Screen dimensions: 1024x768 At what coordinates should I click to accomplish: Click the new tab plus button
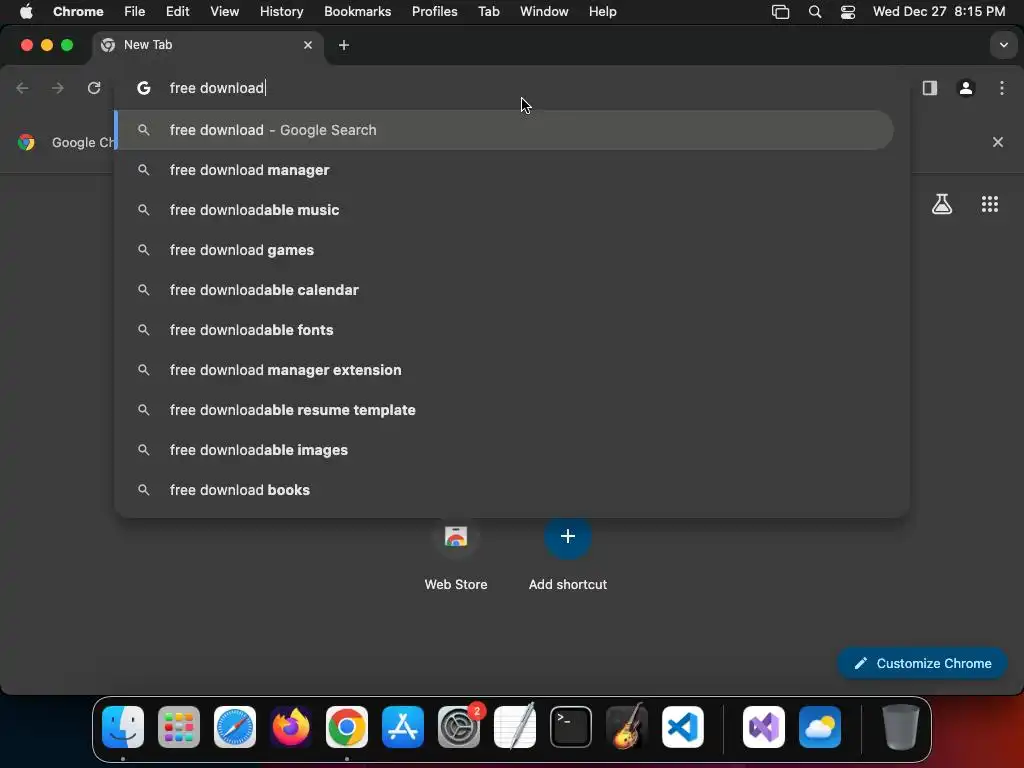(x=344, y=45)
